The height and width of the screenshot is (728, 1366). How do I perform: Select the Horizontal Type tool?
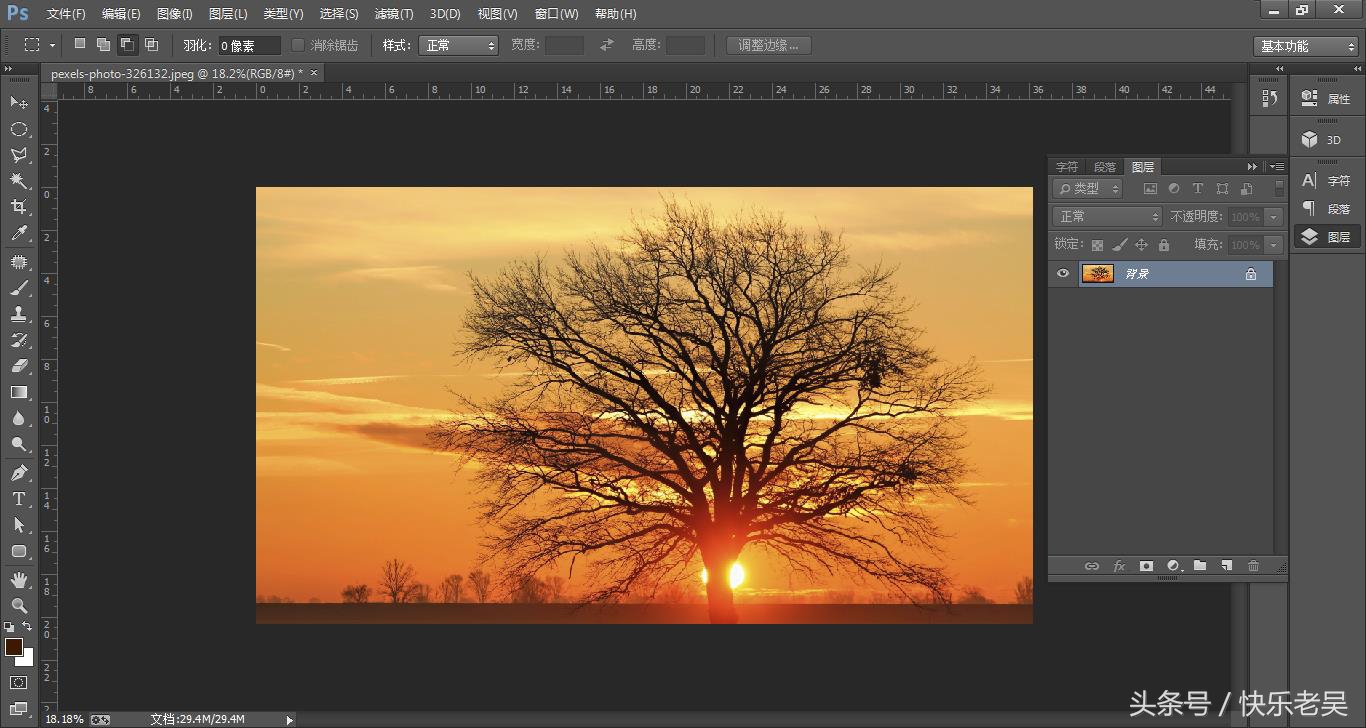pyautogui.click(x=19, y=499)
